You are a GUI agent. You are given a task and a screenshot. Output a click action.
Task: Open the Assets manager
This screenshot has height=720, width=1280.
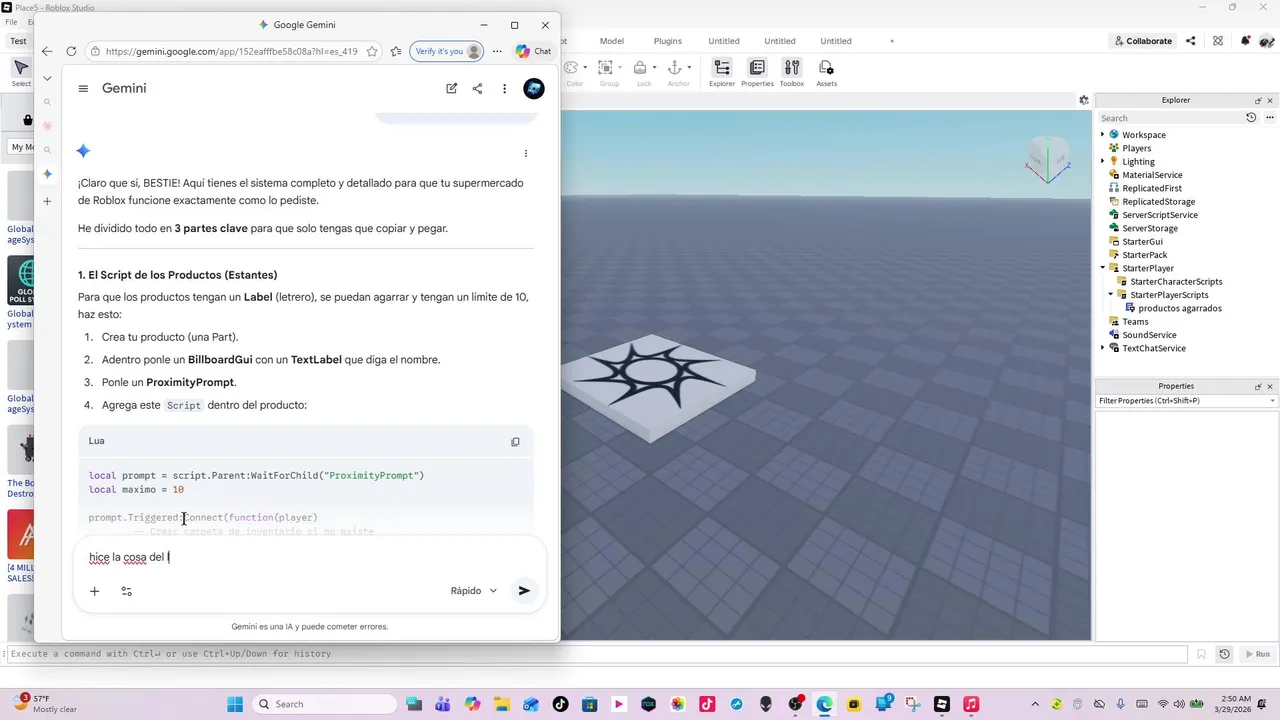pos(826,73)
